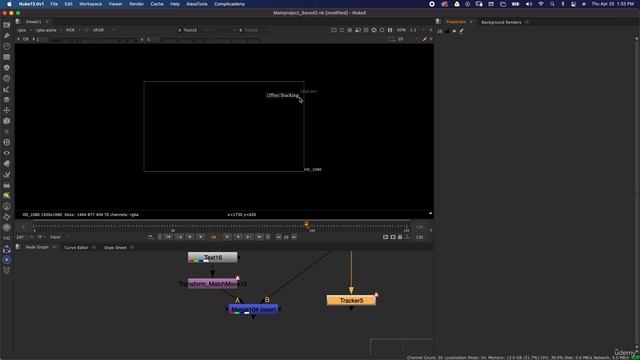Viewport: 640px width, 360px height.
Task: Open the sRGB viewer process dropdown
Action: (103, 30)
